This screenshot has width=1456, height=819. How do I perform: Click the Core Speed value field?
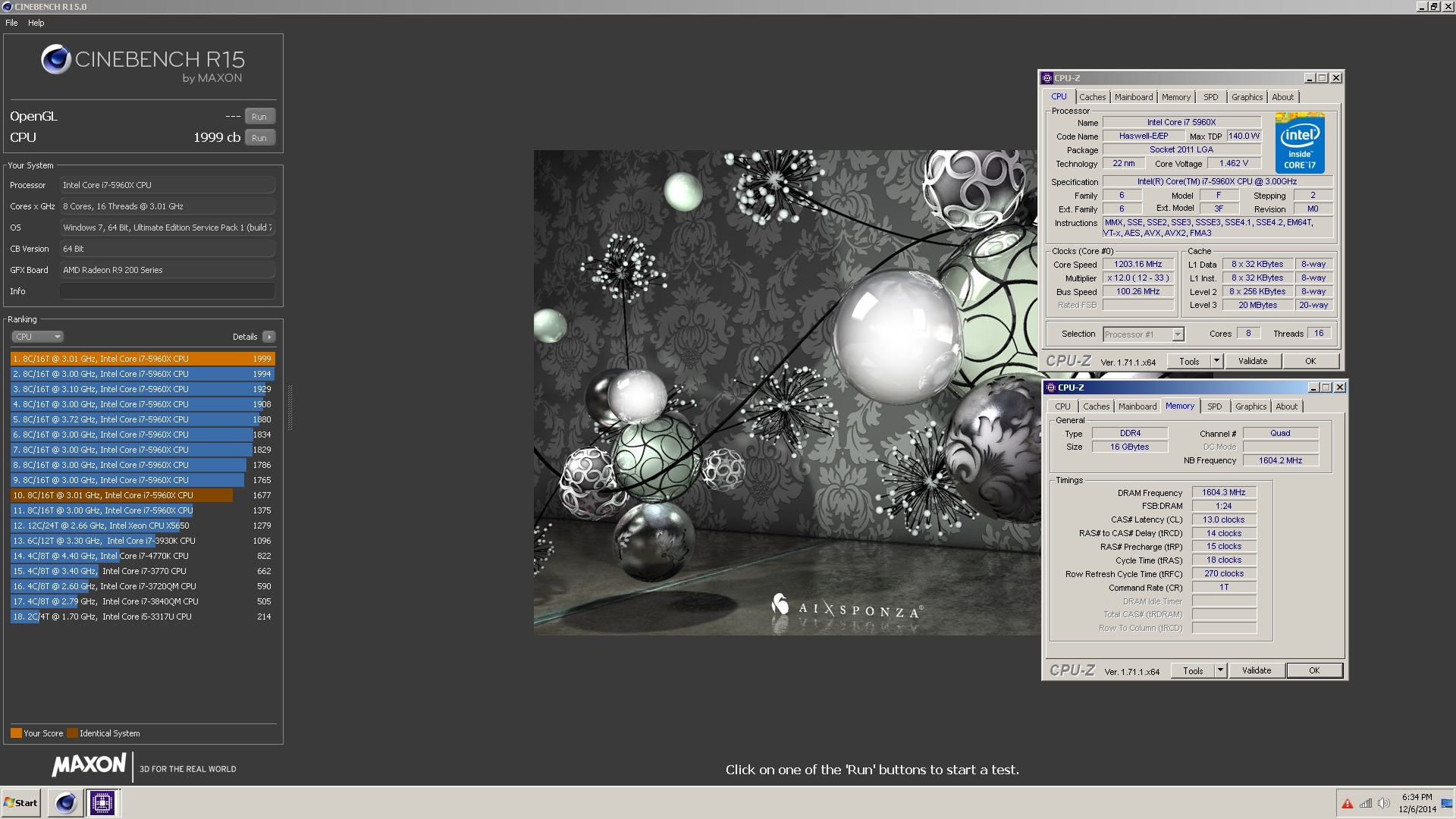[x=1138, y=265]
